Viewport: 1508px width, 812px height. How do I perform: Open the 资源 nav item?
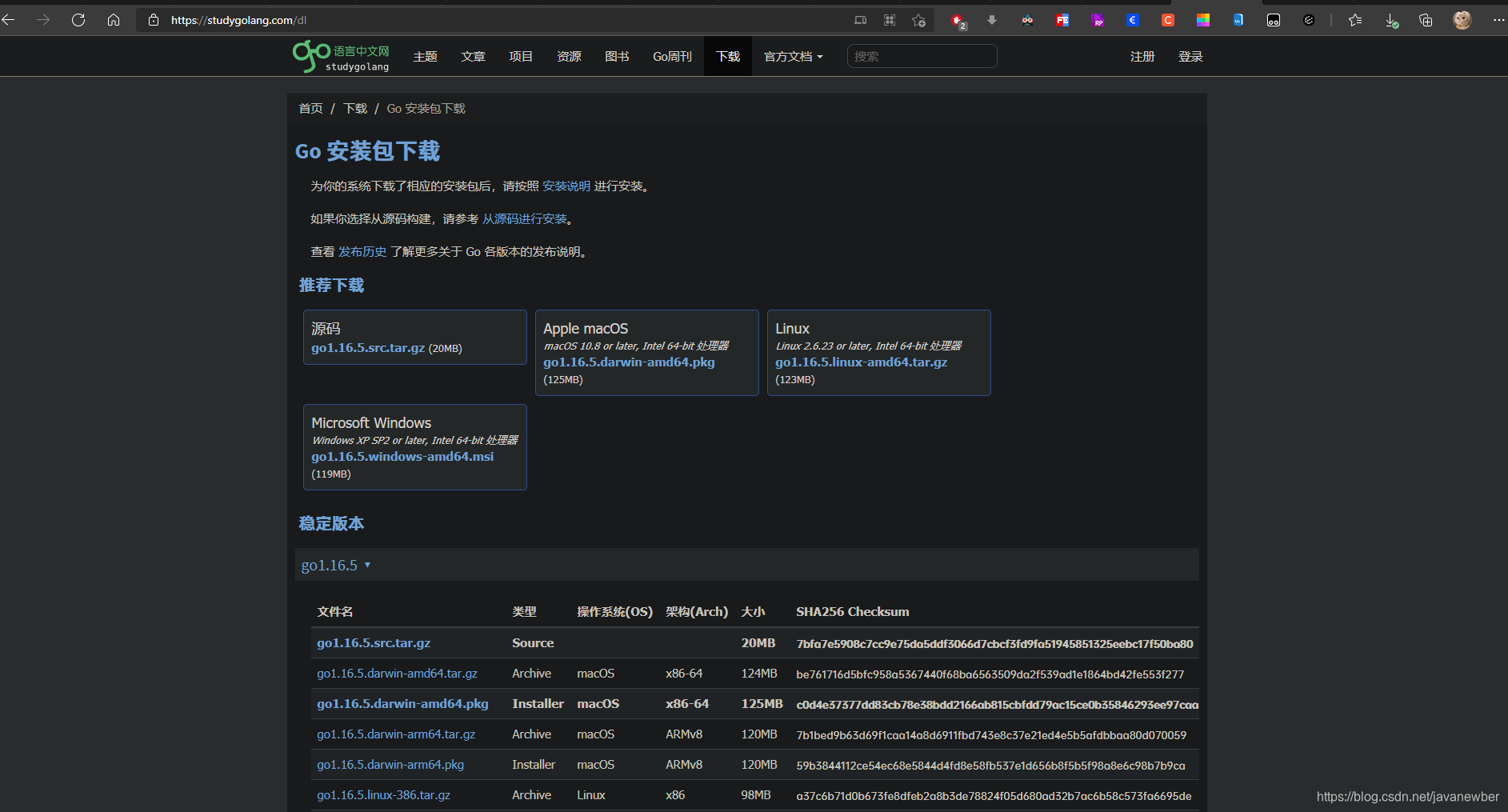[569, 57]
